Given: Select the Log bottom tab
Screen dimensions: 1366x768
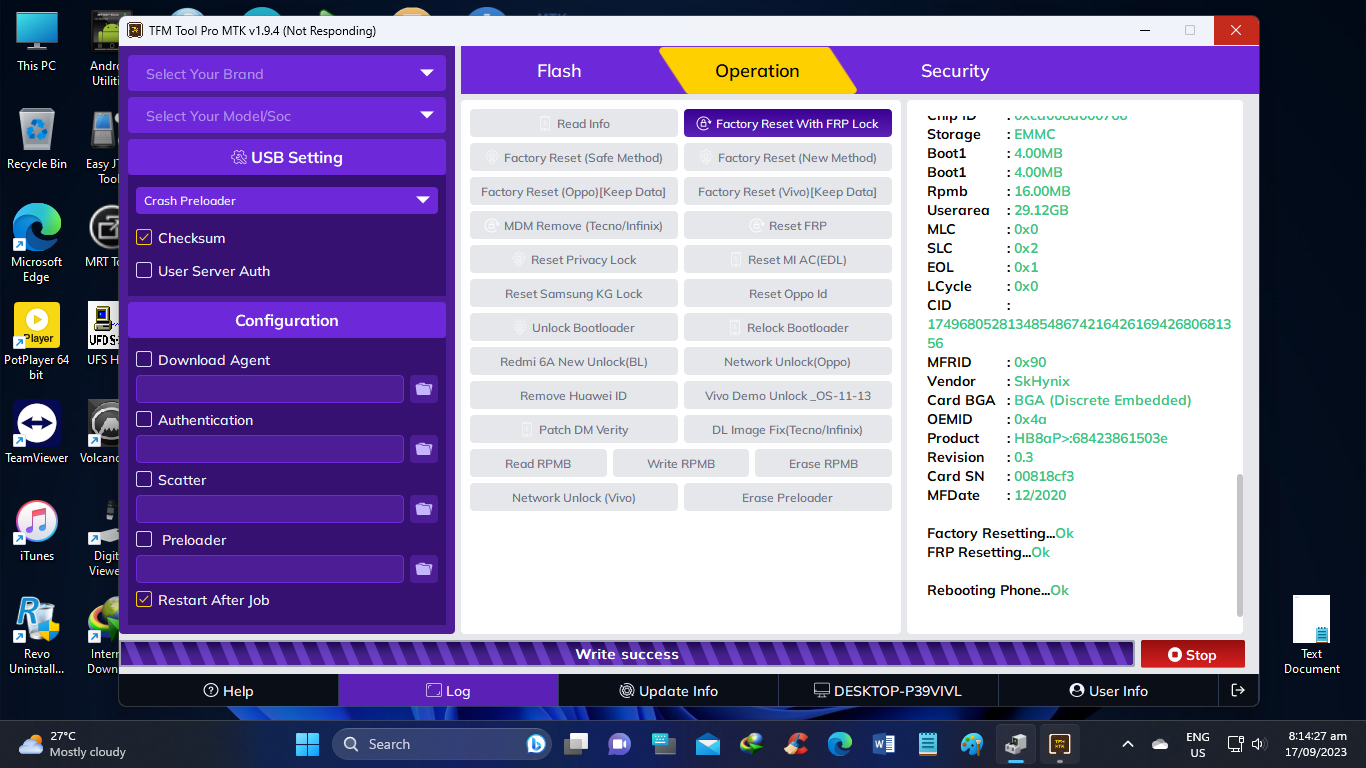Looking at the screenshot, I should [x=448, y=690].
